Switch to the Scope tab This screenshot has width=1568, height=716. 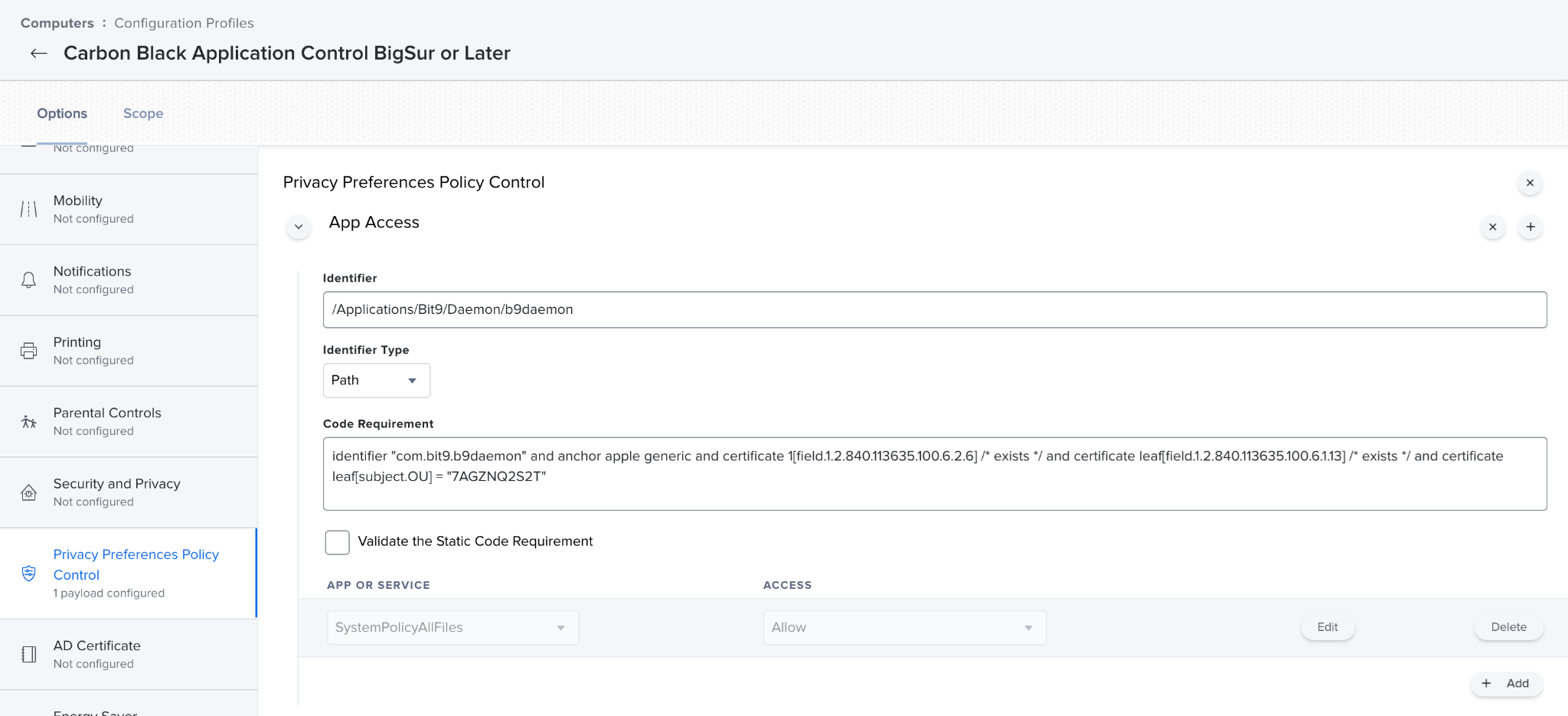click(143, 113)
